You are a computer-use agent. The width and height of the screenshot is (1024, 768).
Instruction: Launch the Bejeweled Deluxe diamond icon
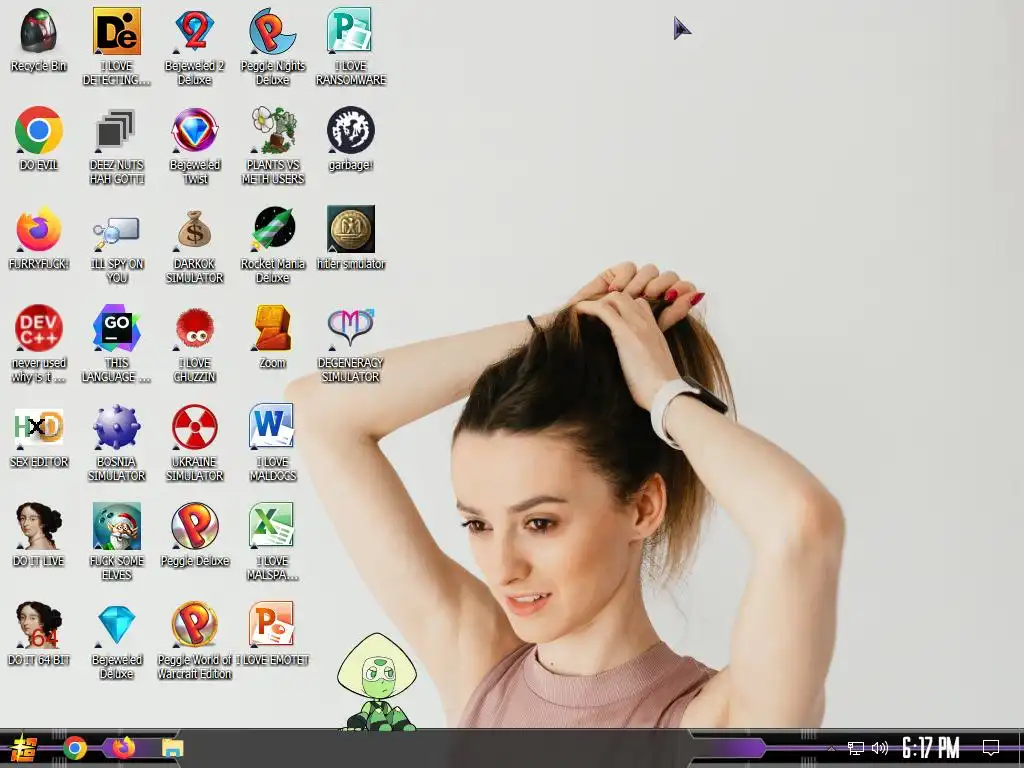116,624
